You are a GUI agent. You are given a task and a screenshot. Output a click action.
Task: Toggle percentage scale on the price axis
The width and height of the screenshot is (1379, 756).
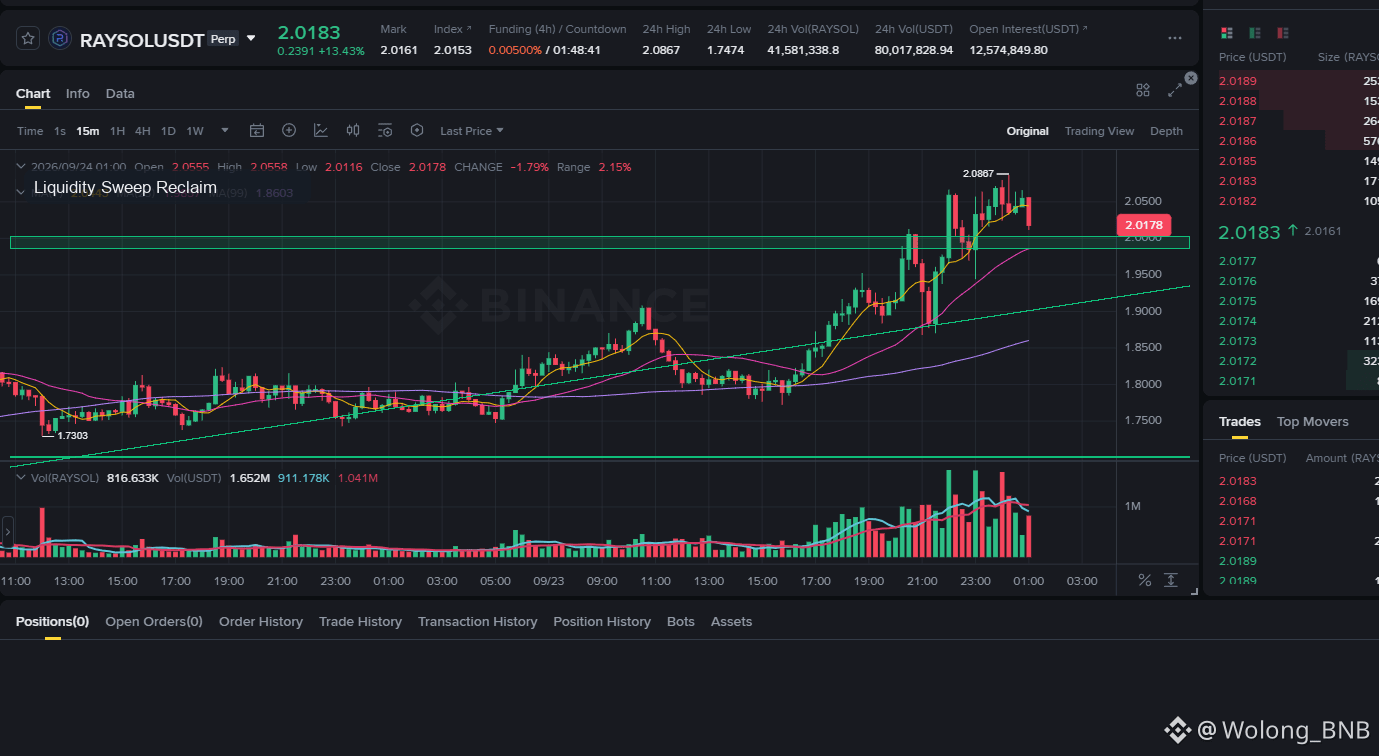(x=1145, y=580)
